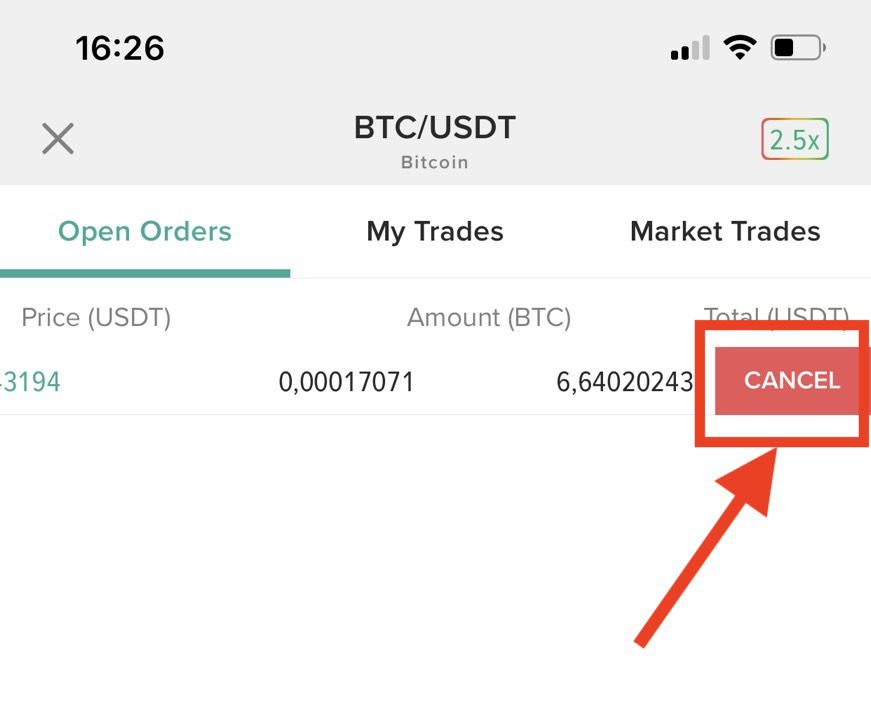Tap the clock showing 16:26

[120, 48]
